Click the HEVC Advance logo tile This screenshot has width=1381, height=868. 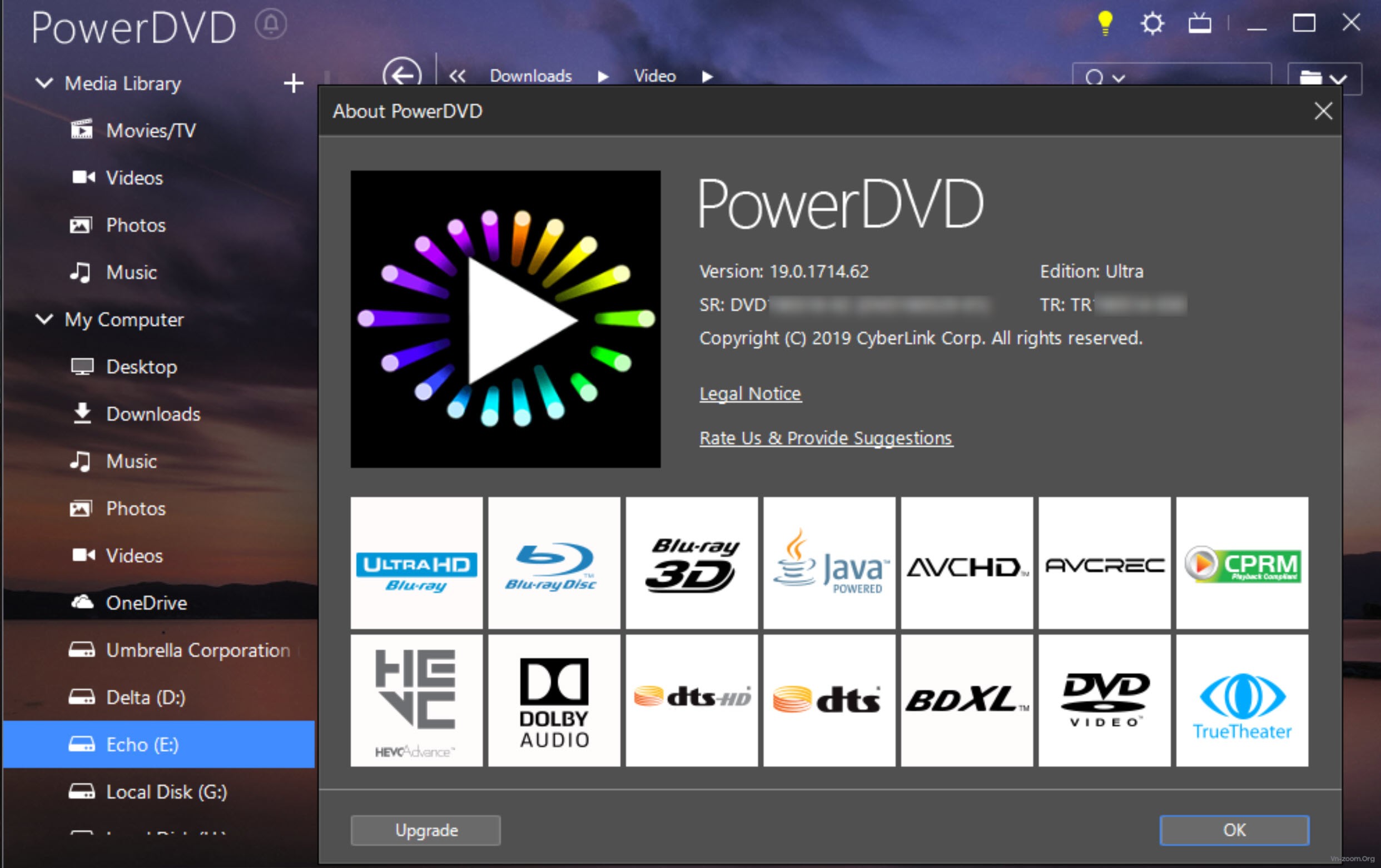(416, 701)
